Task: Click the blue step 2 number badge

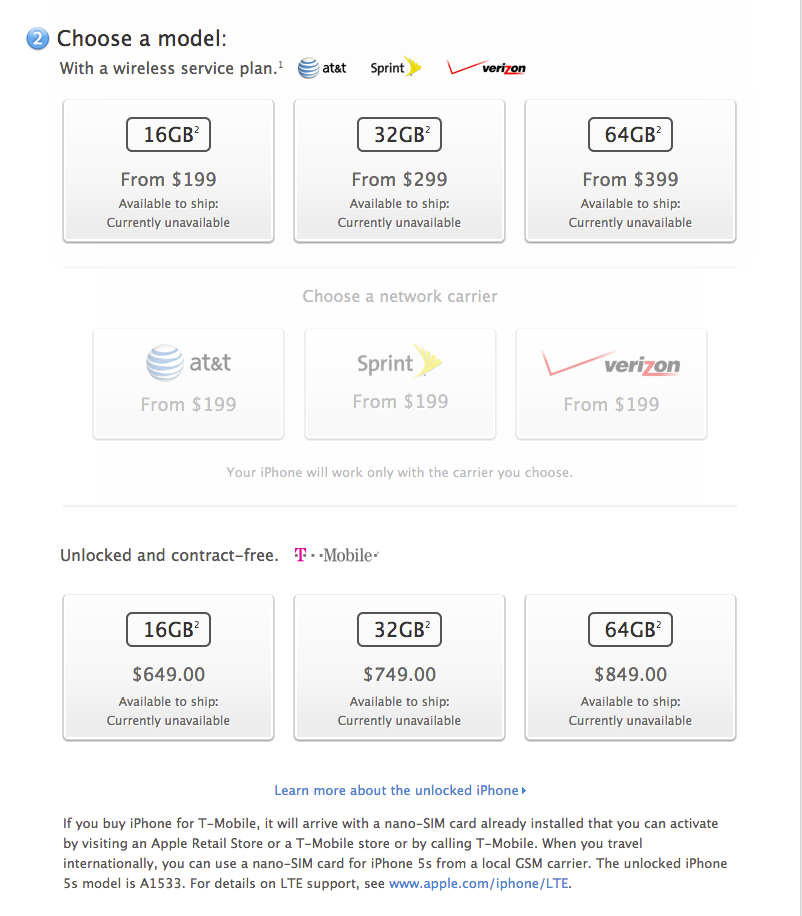Action: point(37,39)
